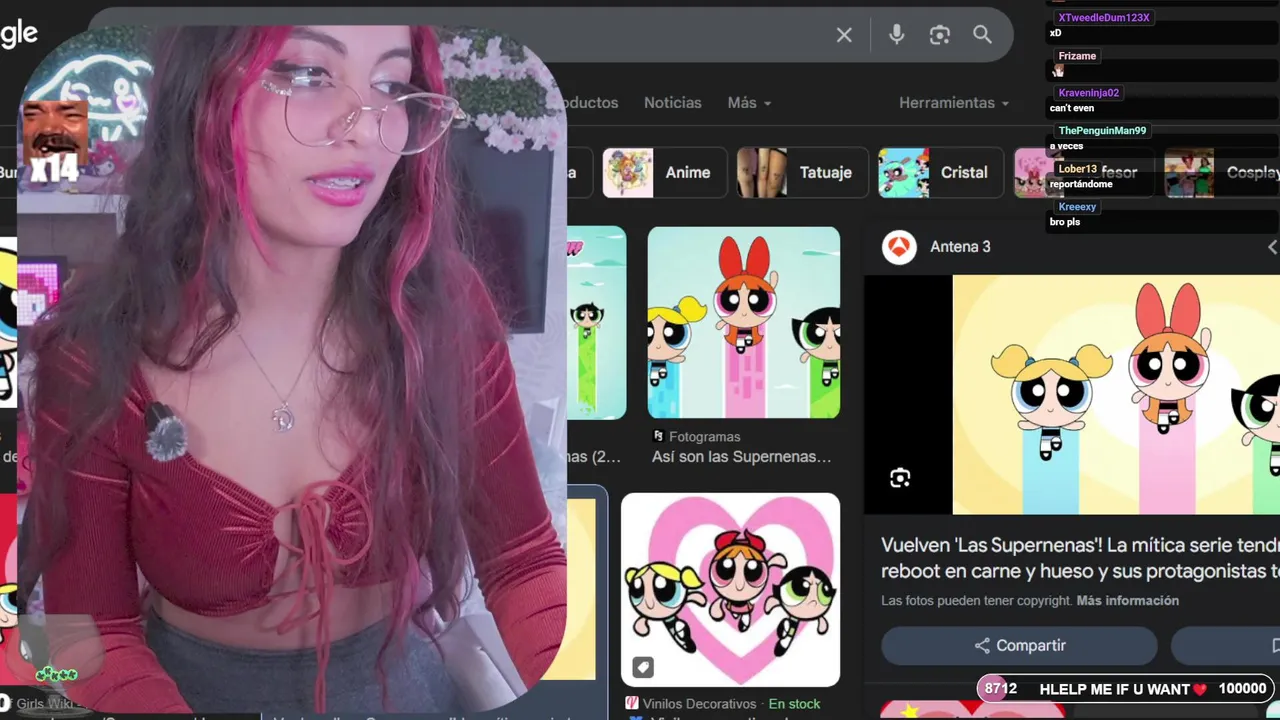Click chat username XTweedleDum123X
The image size is (1280, 720).
1104,18
